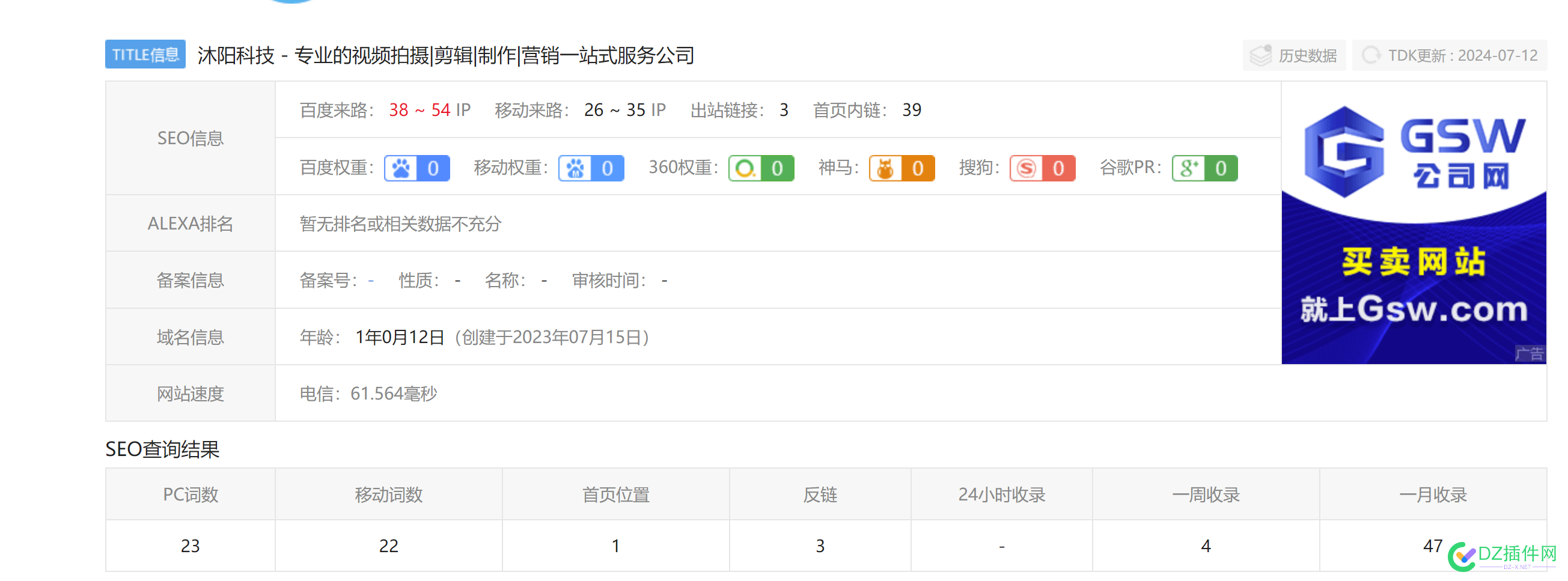Click Baidu traffic value 38 ~ 54
Image resolution: width=1568 pixels, height=581 pixels.
pos(419,110)
